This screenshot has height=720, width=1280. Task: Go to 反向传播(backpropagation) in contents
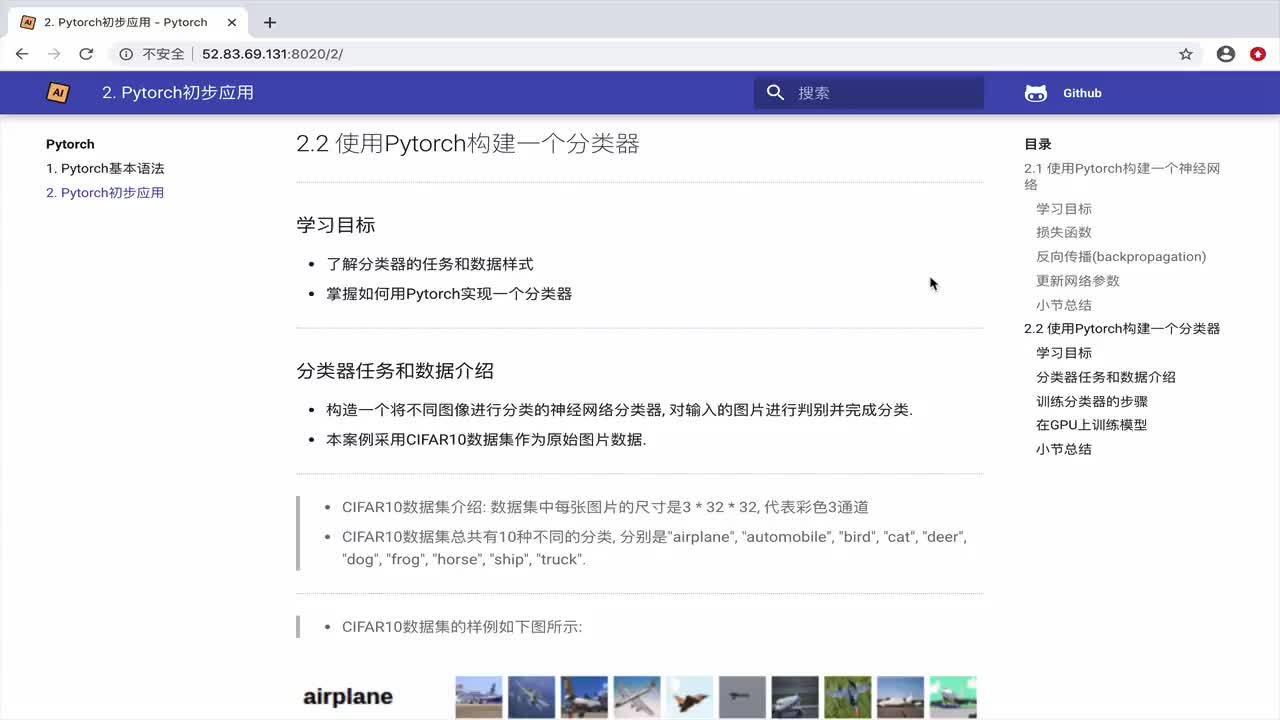pos(1121,256)
